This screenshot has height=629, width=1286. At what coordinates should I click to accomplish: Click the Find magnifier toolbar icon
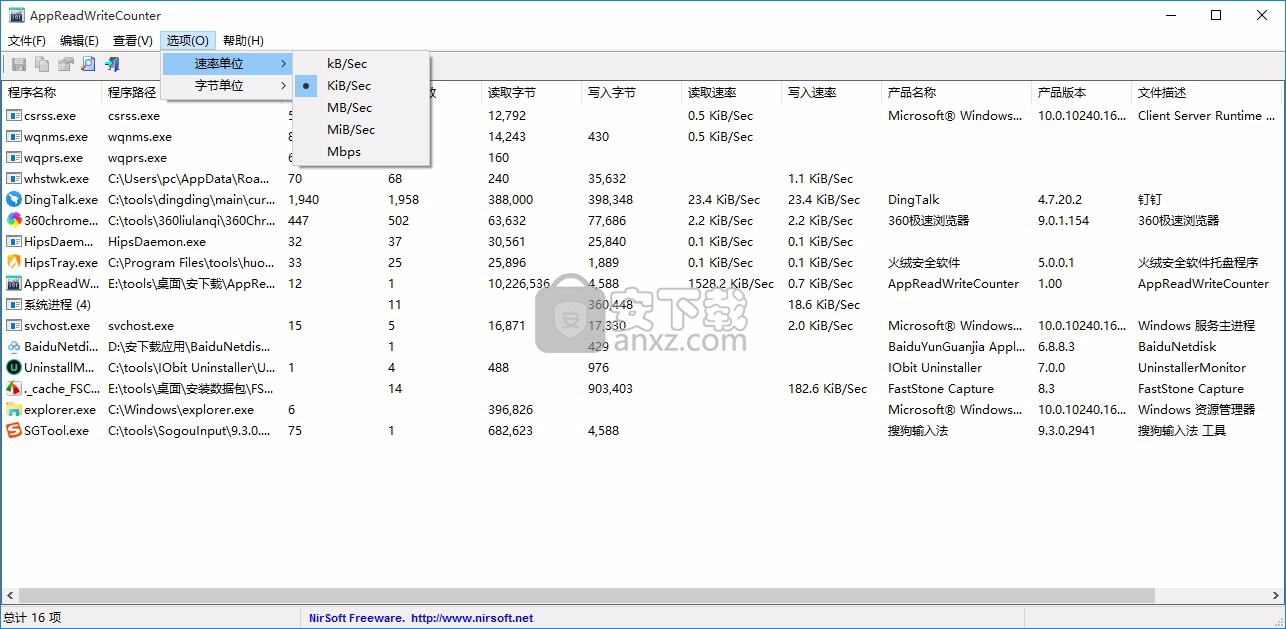click(x=88, y=64)
